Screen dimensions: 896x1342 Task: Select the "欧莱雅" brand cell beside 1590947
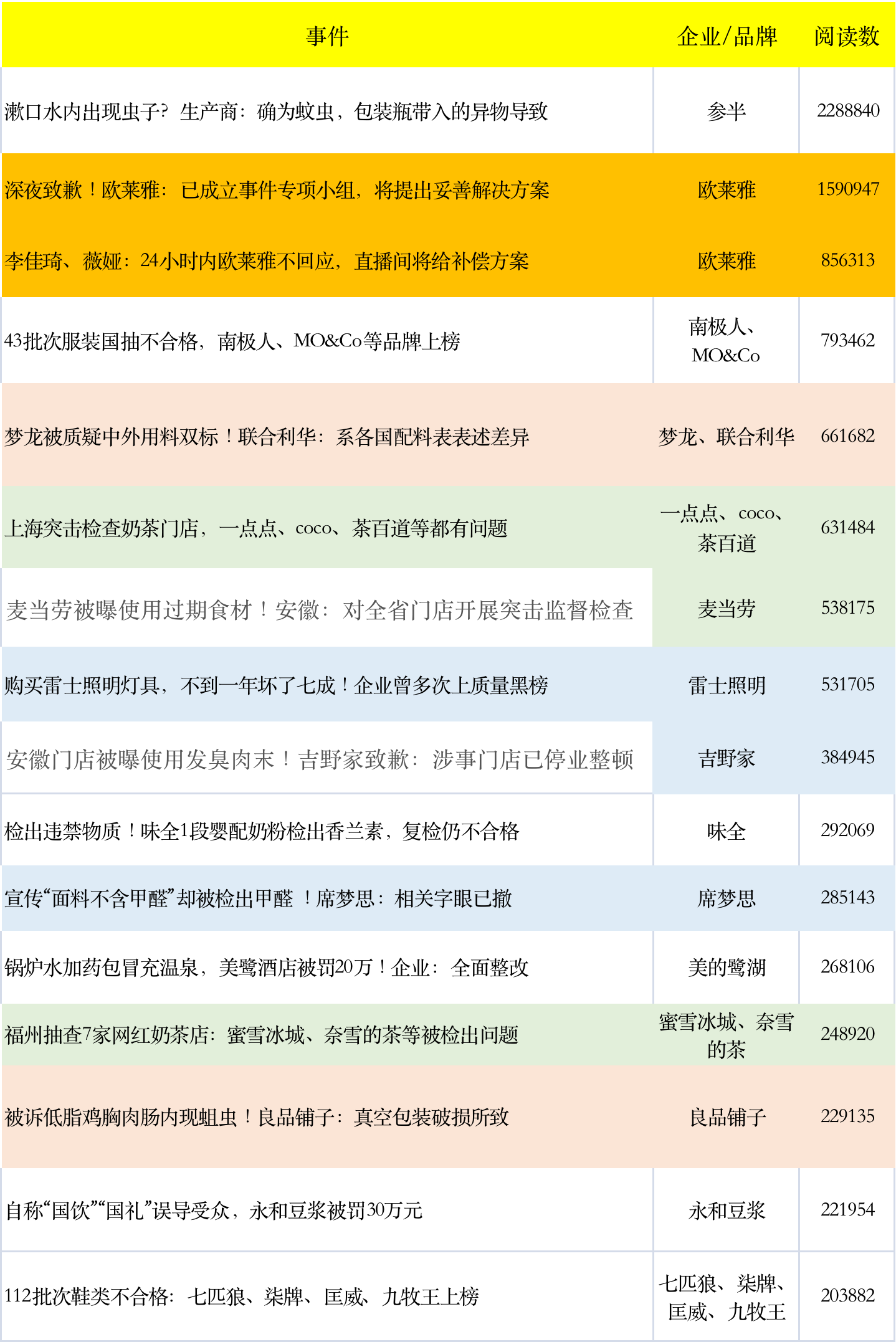[x=727, y=190]
